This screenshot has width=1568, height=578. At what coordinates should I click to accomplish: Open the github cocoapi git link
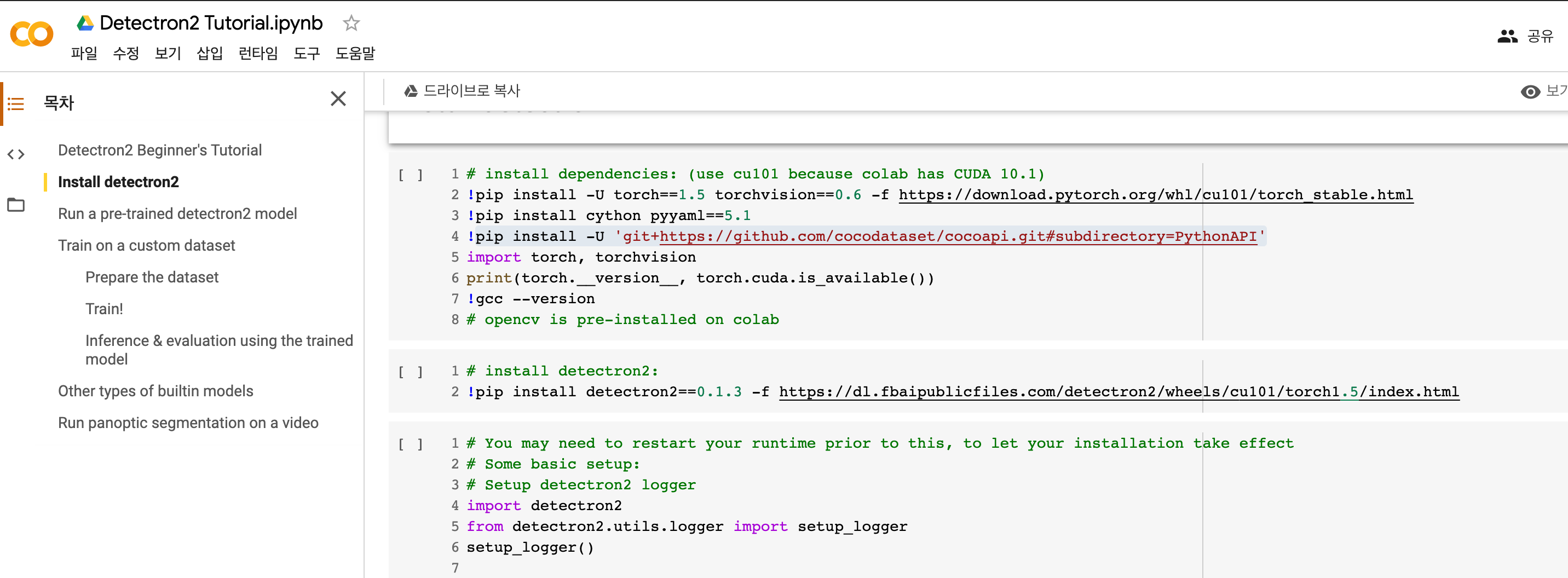click(958, 236)
